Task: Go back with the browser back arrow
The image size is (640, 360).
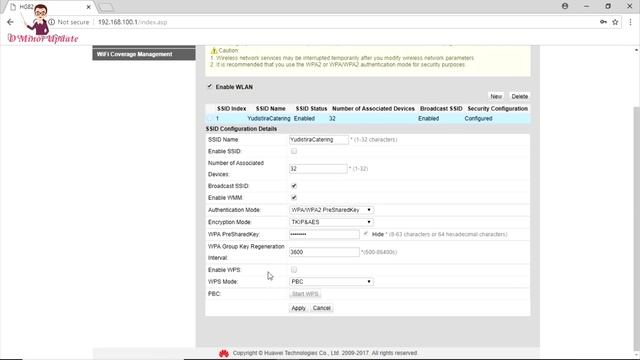Action: [x=10, y=22]
